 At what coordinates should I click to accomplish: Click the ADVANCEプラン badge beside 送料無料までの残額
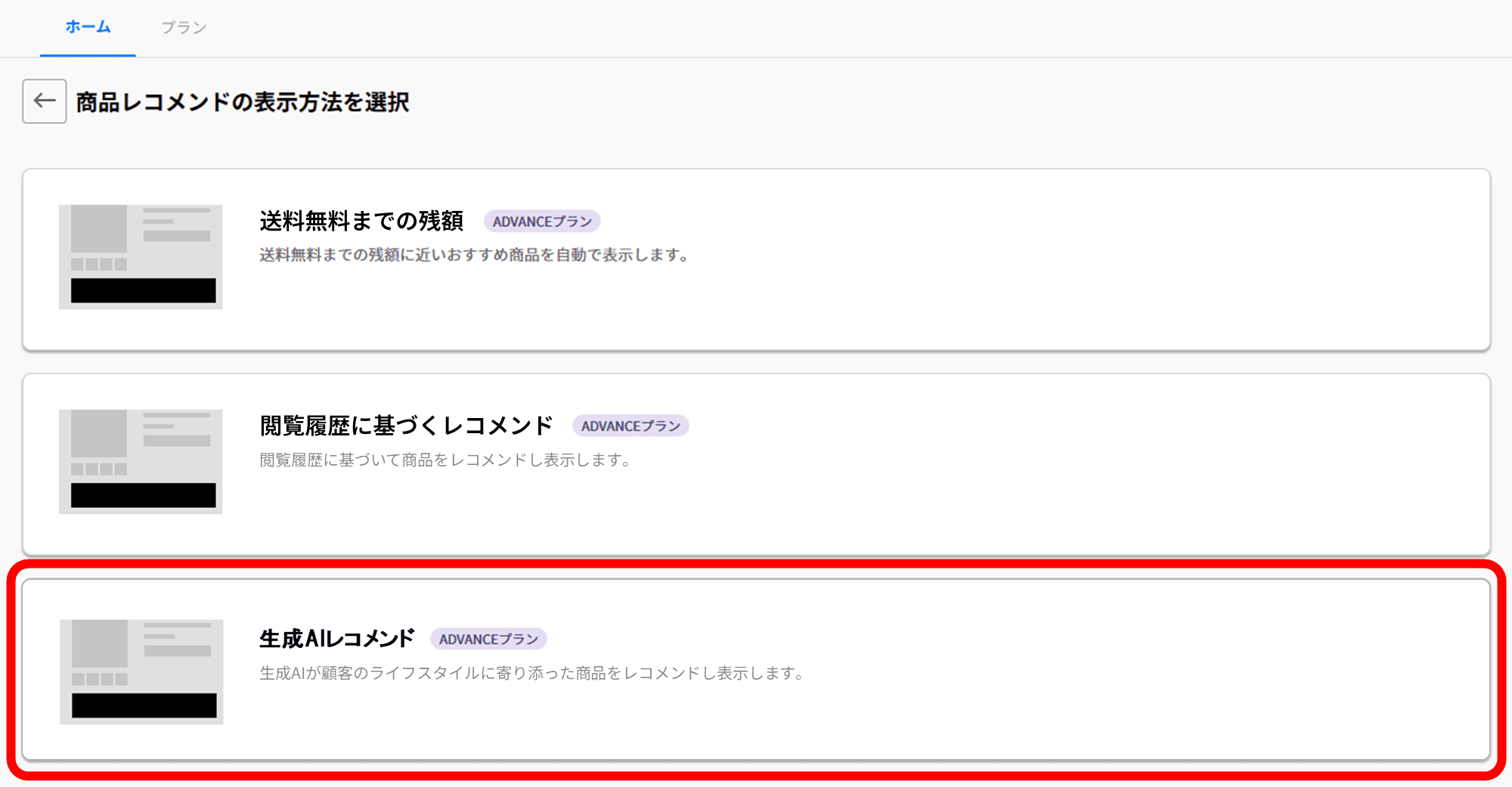tap(542, 222)
